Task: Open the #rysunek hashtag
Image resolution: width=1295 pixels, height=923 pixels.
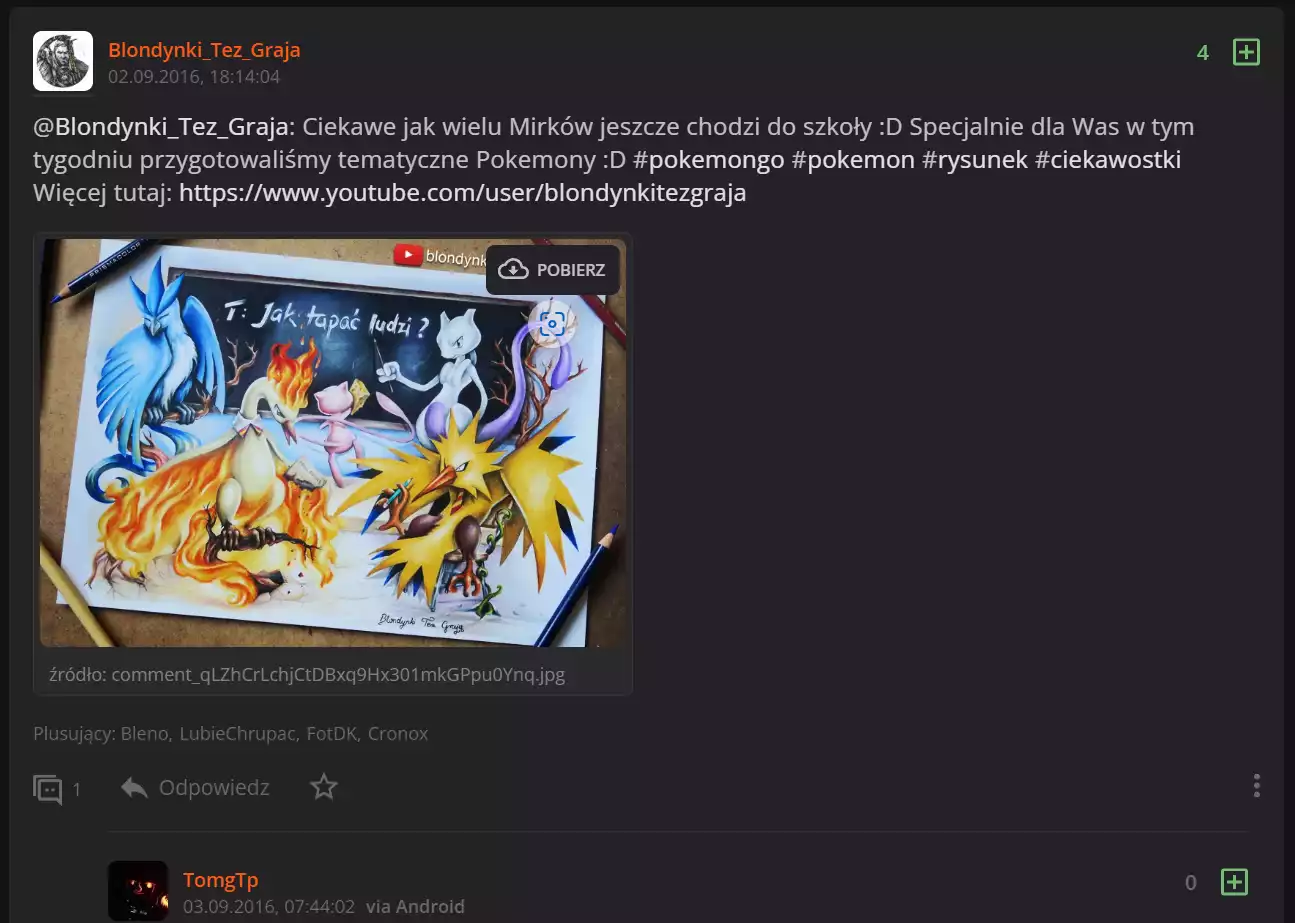Action: click(x=975, y=160)
